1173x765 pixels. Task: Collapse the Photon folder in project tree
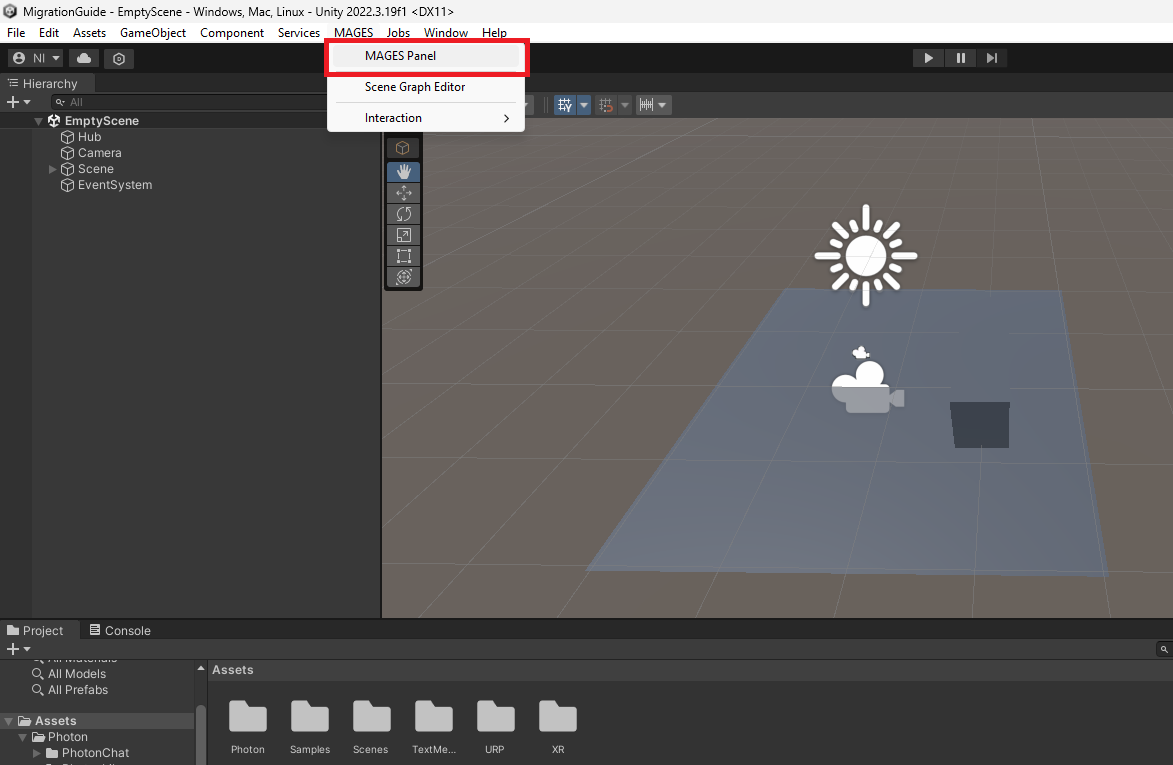pyautogui.click(x=23, y=737)
